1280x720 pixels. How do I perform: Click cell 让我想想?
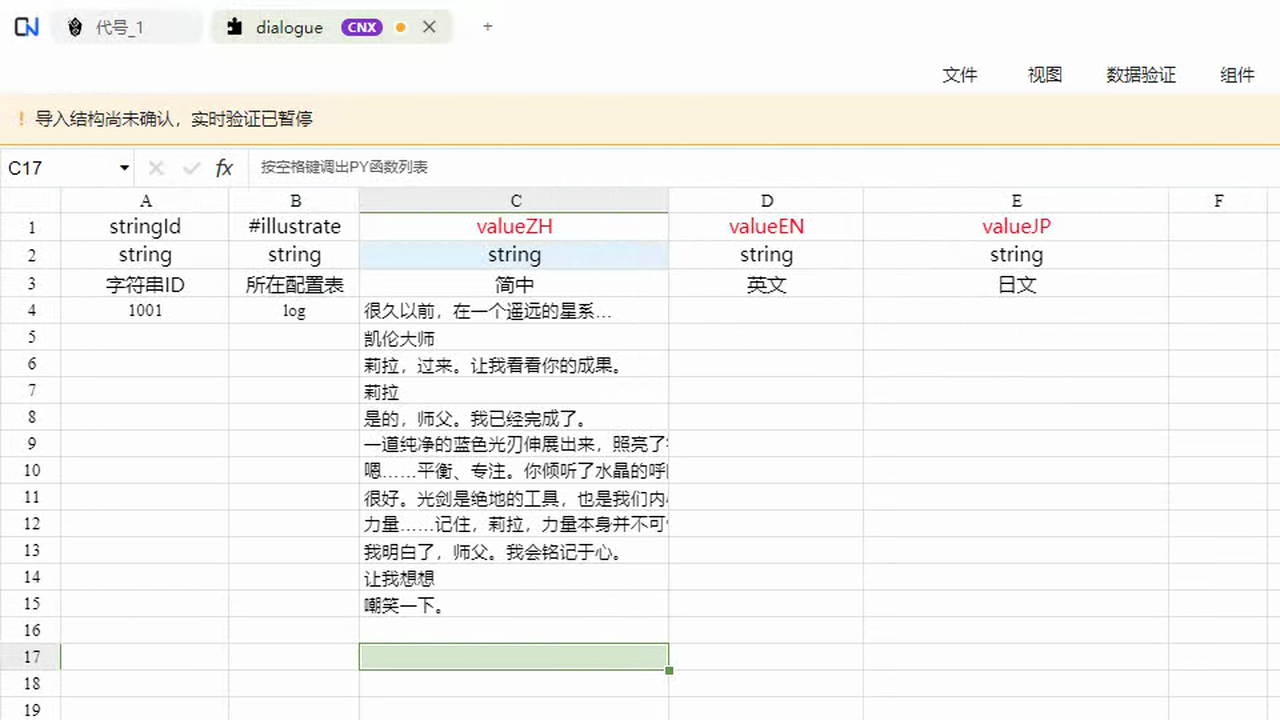pyautogui.click(x=514, y=578)
